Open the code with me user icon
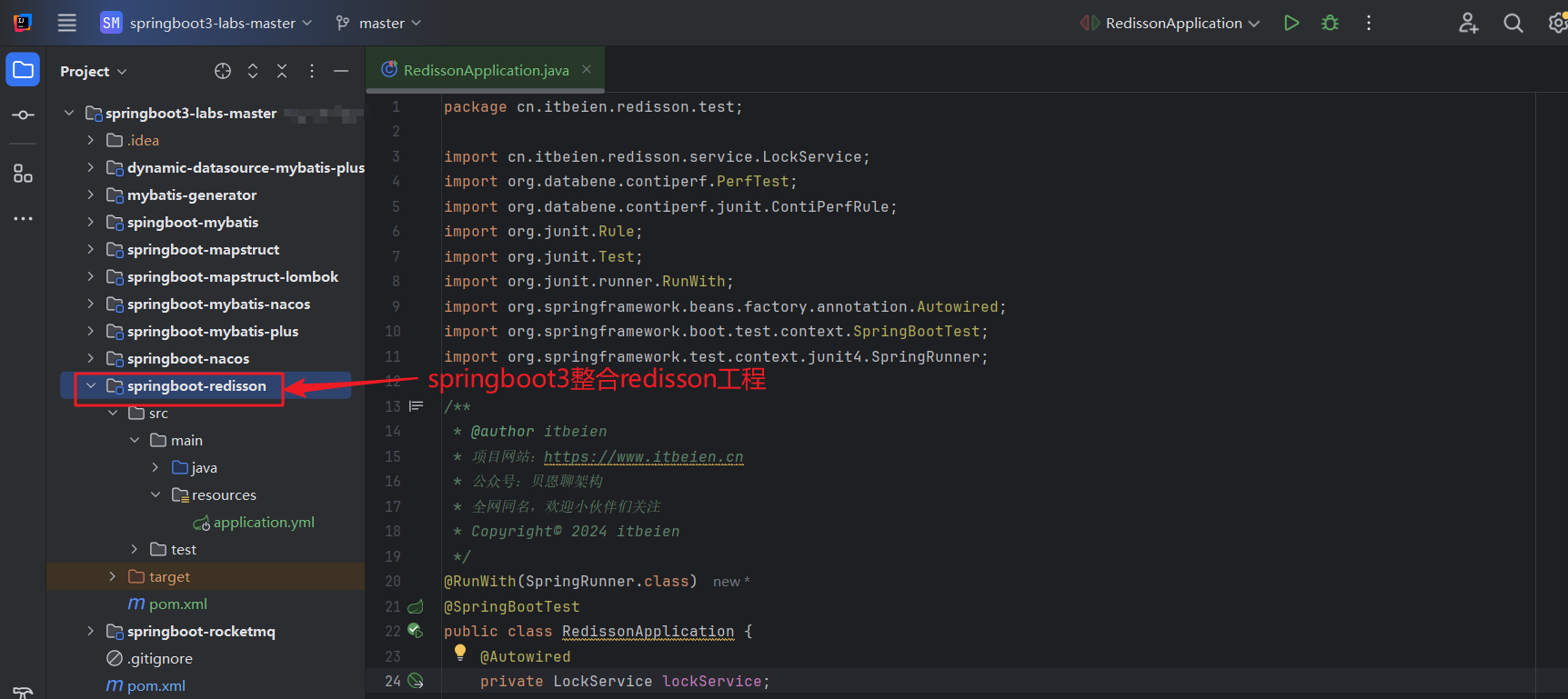 click(x=1469, y=23)
